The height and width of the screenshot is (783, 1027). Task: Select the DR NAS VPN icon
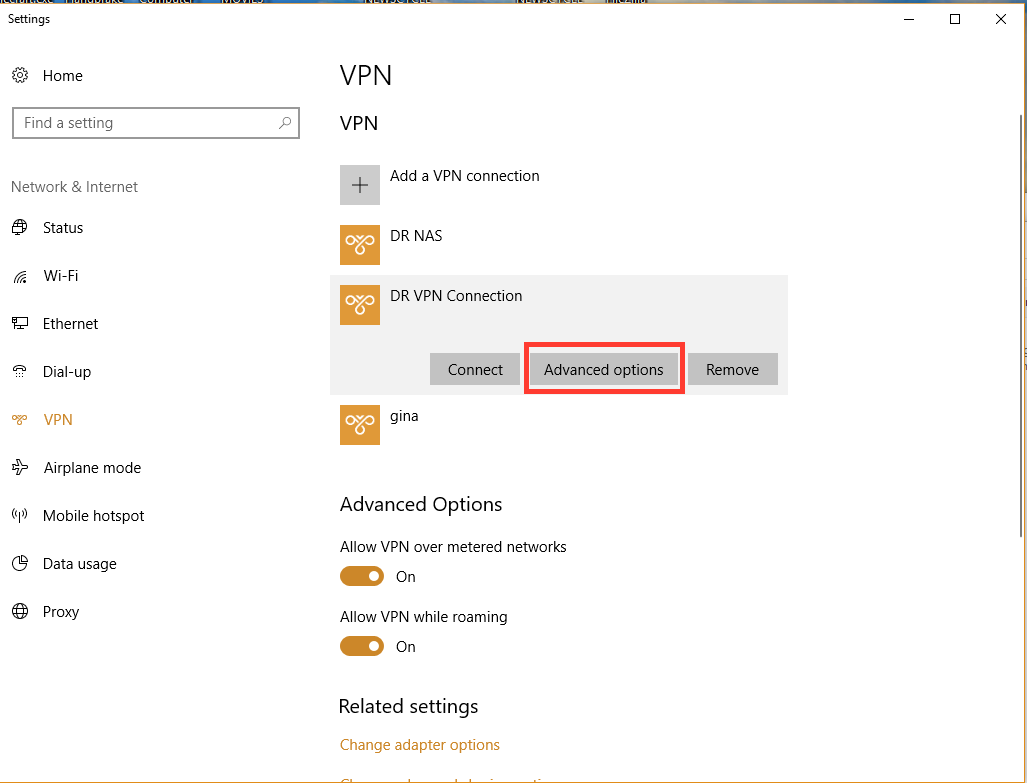coord(360,245)
